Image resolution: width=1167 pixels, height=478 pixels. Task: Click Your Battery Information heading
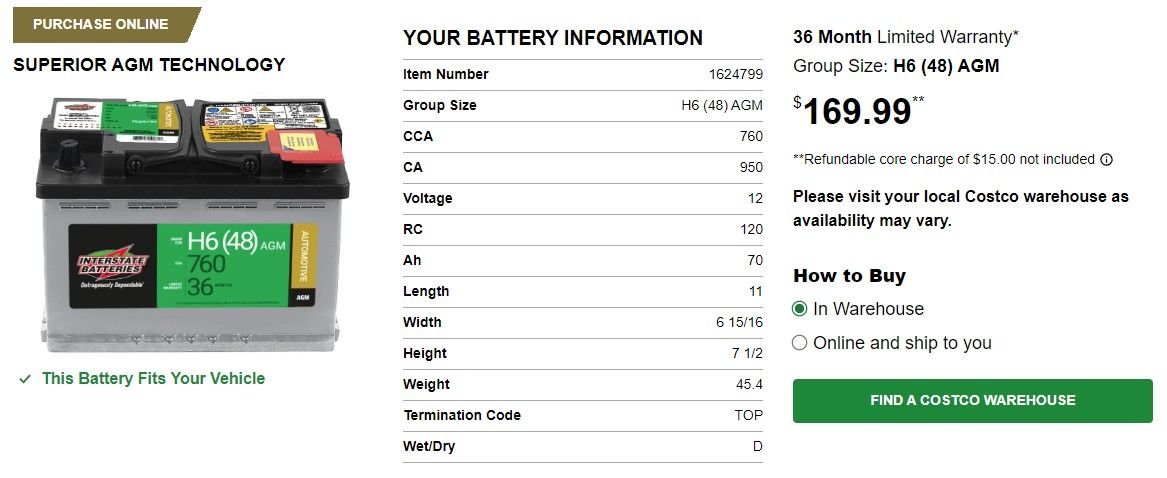[552, 38]
